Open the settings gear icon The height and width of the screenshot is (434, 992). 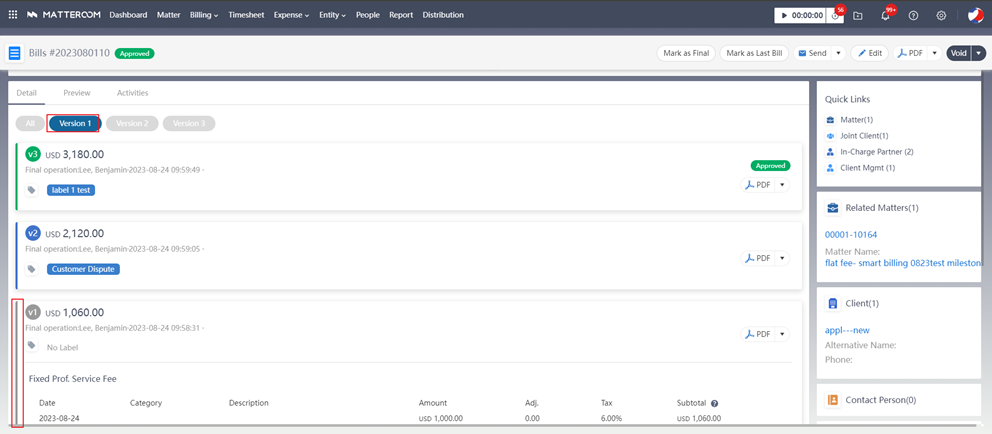click(941, 16)
